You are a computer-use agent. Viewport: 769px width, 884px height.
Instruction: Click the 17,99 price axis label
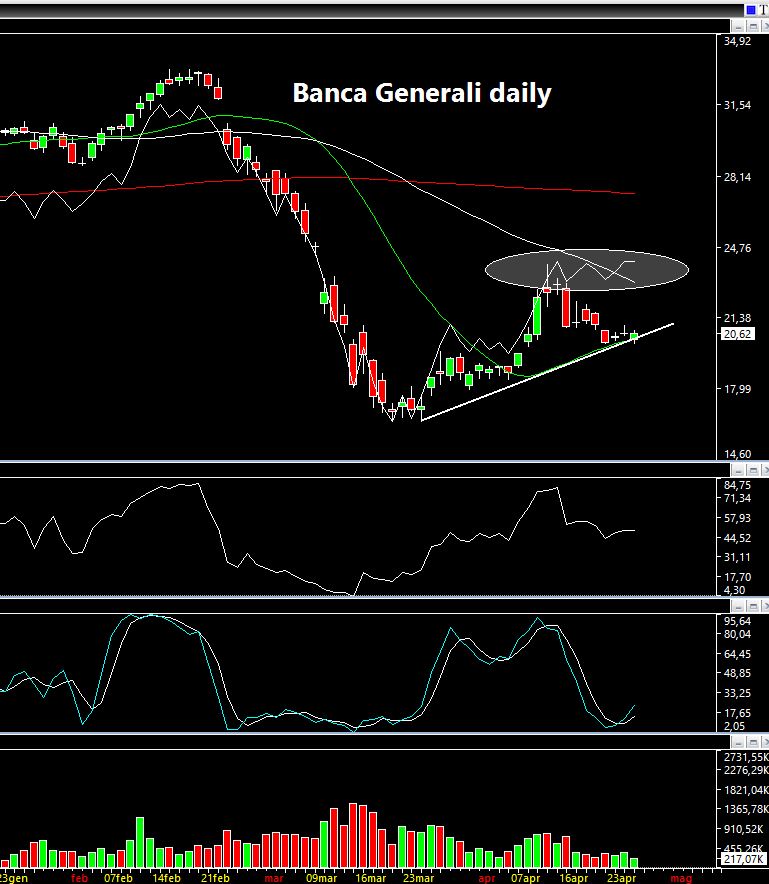coord(737,389)
